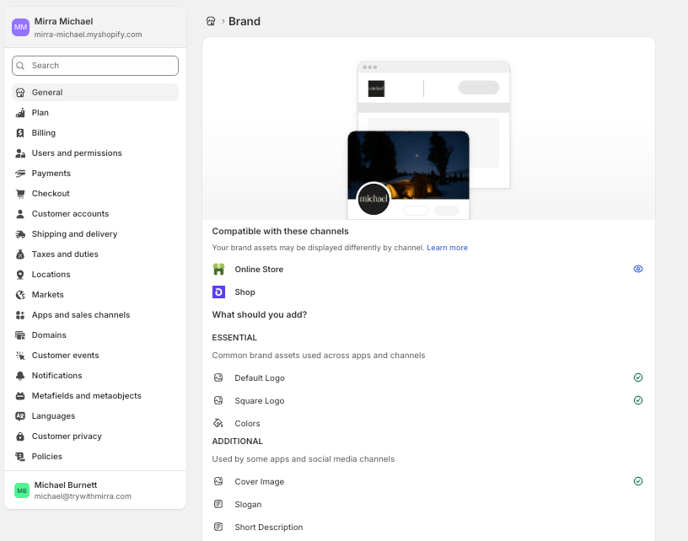Image resolution: width=688 pixels, height=541 pixels.
Task: Click the Apps and sales channels icon
Action: tap(20, 315)
